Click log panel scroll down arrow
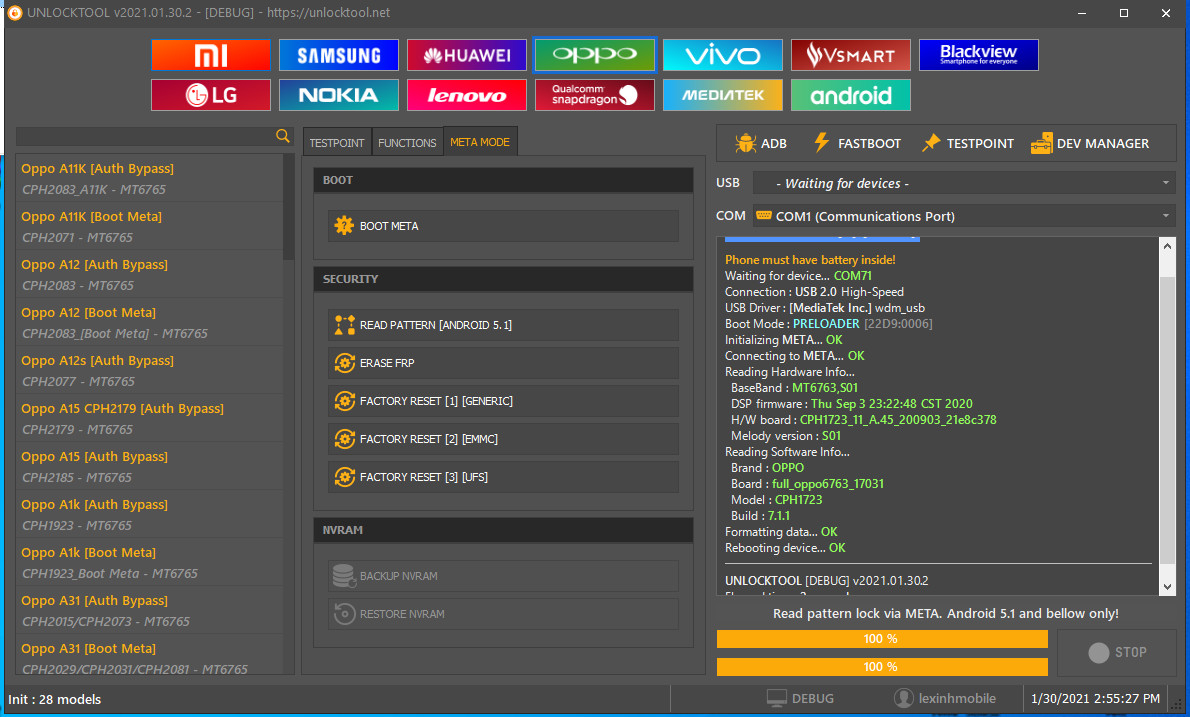1190x717 pixels. tap(1167, 586)
